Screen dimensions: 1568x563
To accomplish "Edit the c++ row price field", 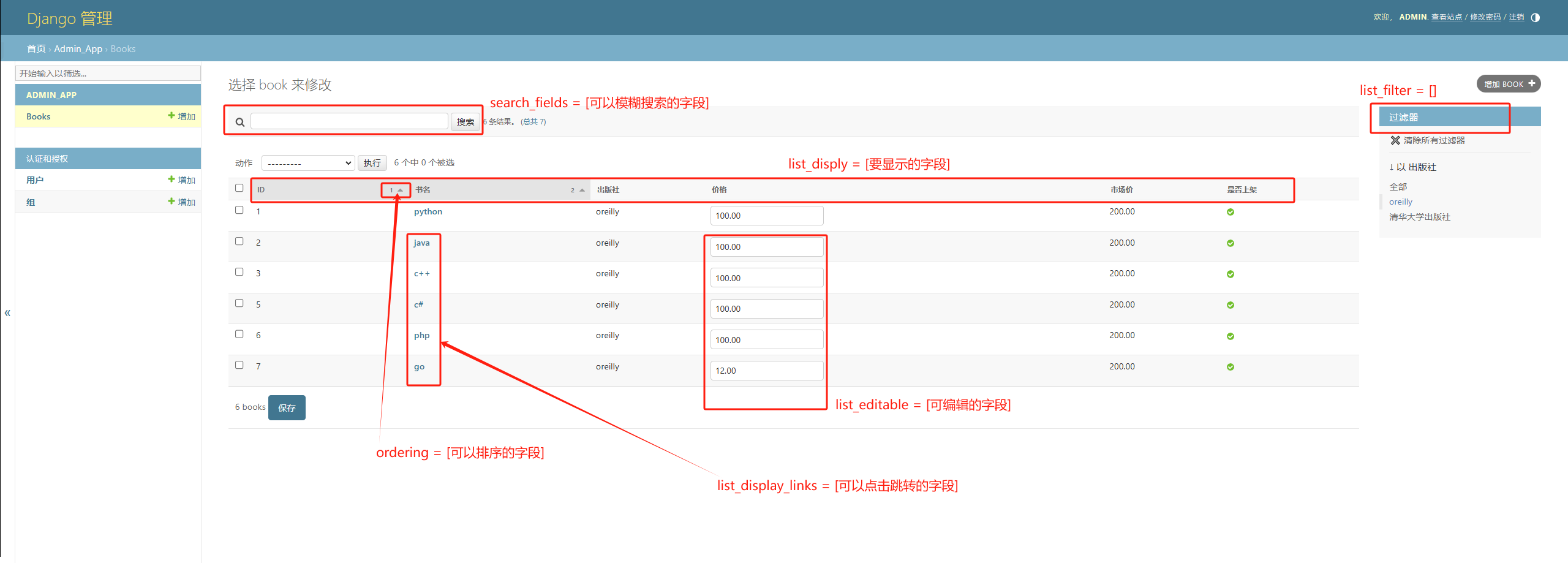I will (x=767, y=278).
